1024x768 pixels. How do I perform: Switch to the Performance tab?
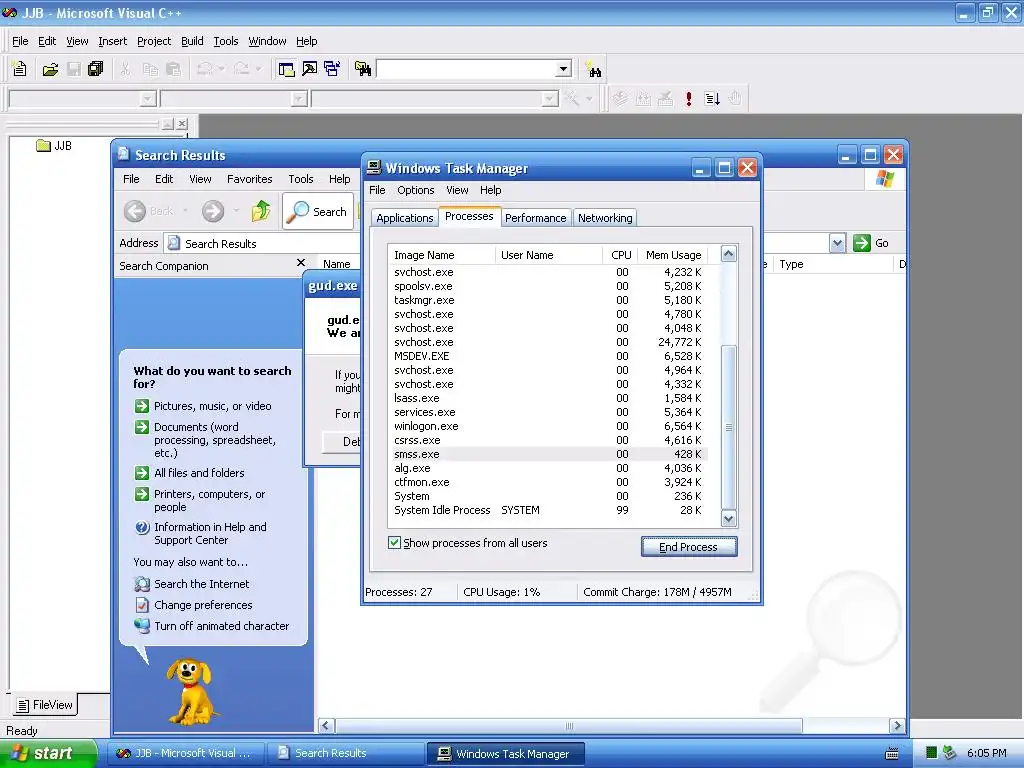tap(536, 218)
